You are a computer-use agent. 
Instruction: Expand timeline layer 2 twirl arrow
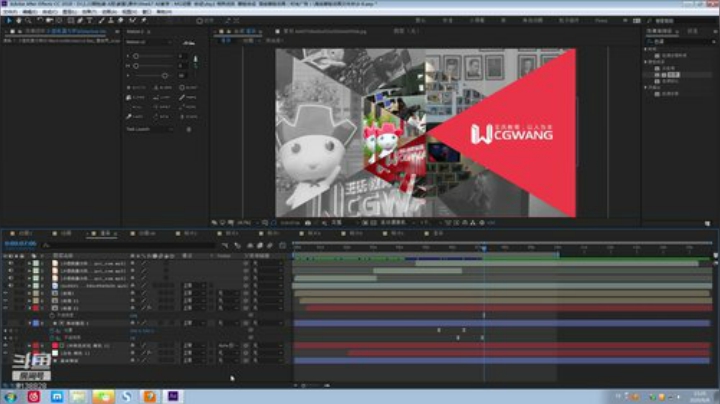pyautogui.click(x=29, y=271)
